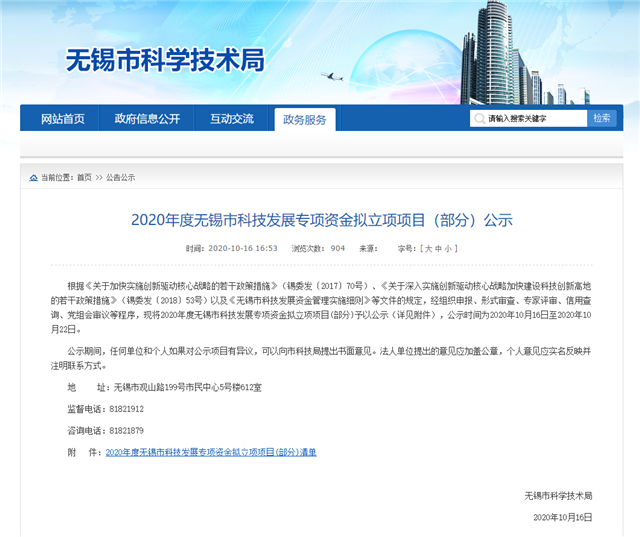The width and height of the screenshot is (640, 537).
Task: Open the 网站首页 navigation tab
Action: click(62, 119)
